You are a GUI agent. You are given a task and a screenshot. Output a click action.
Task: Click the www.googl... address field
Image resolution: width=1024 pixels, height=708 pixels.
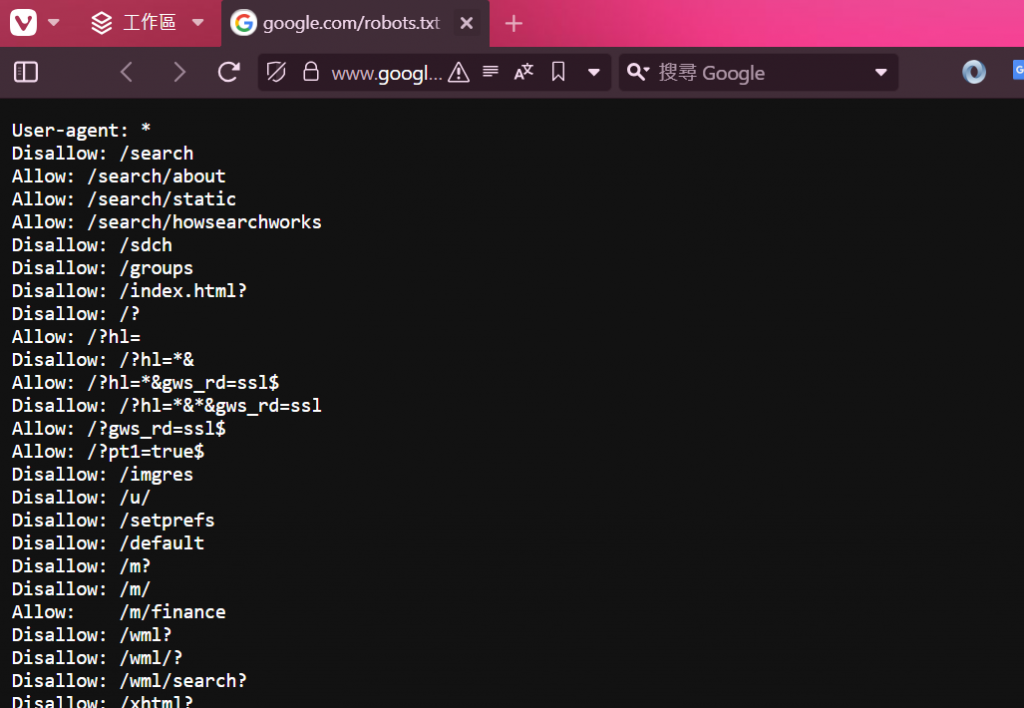[386, 73]
